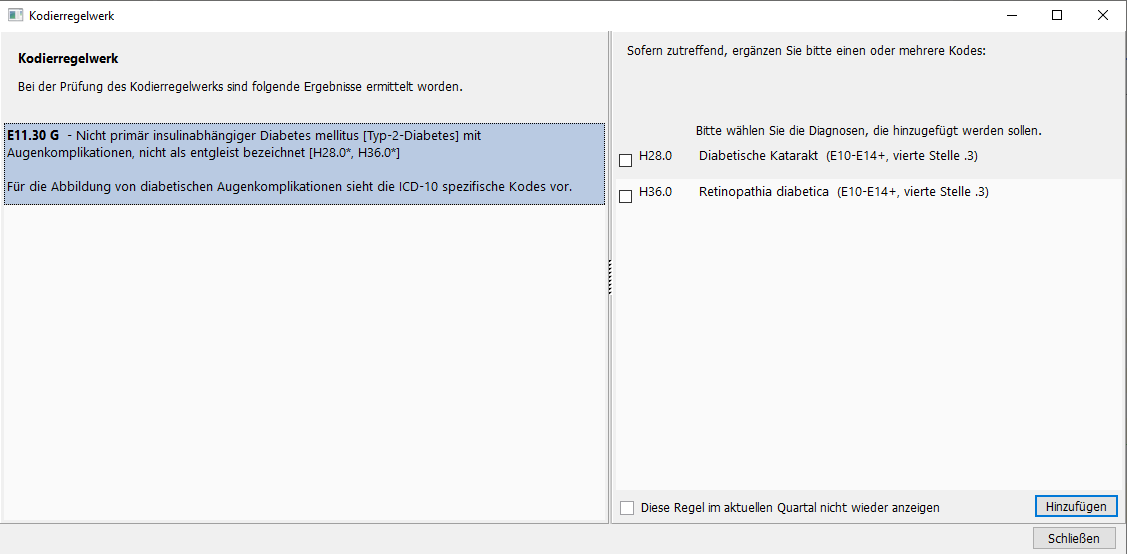Click the window title text Kodierregelwerk

point(72,16)
